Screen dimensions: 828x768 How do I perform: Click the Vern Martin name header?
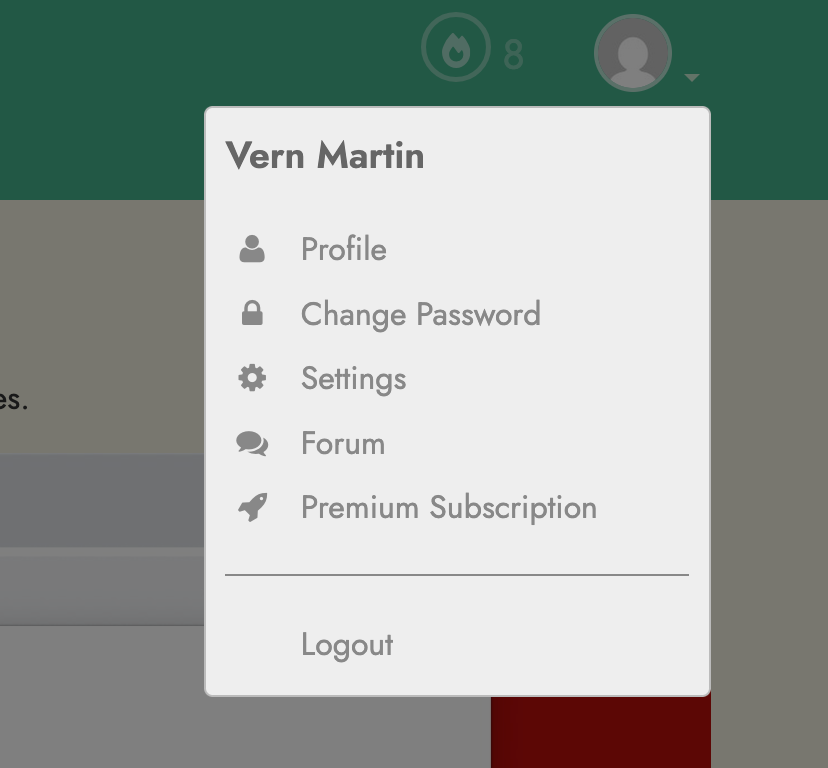click(325, 156)
